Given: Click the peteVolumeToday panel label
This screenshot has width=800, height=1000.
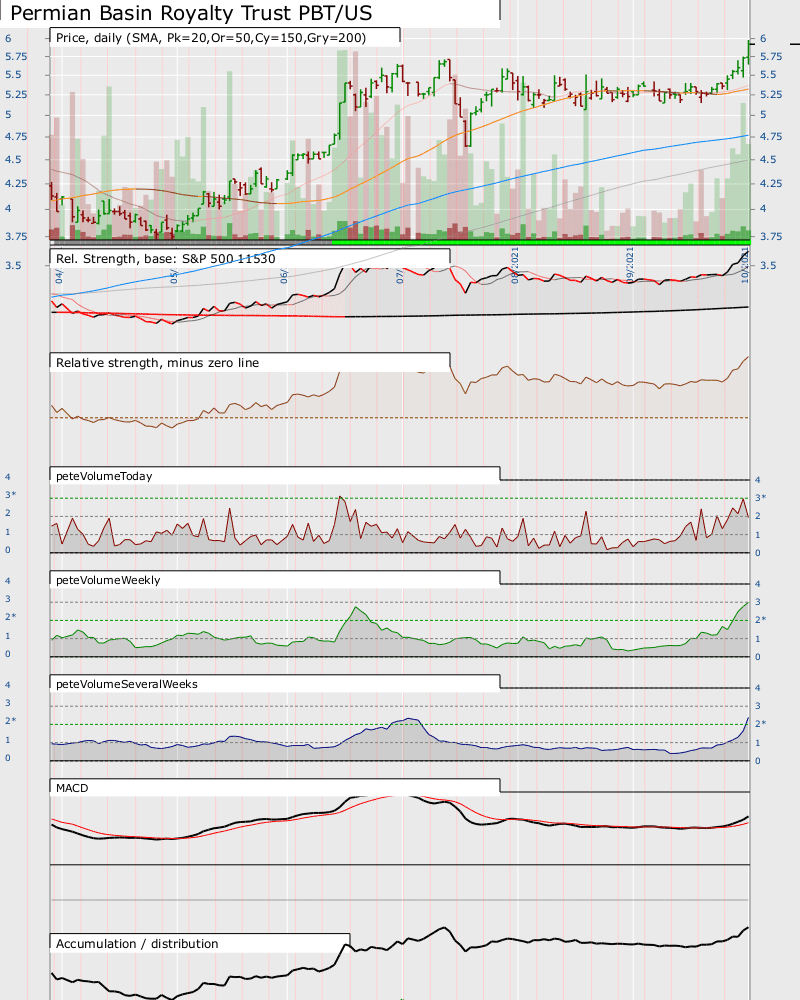Looking at the screenshot, I should (104, 476).
